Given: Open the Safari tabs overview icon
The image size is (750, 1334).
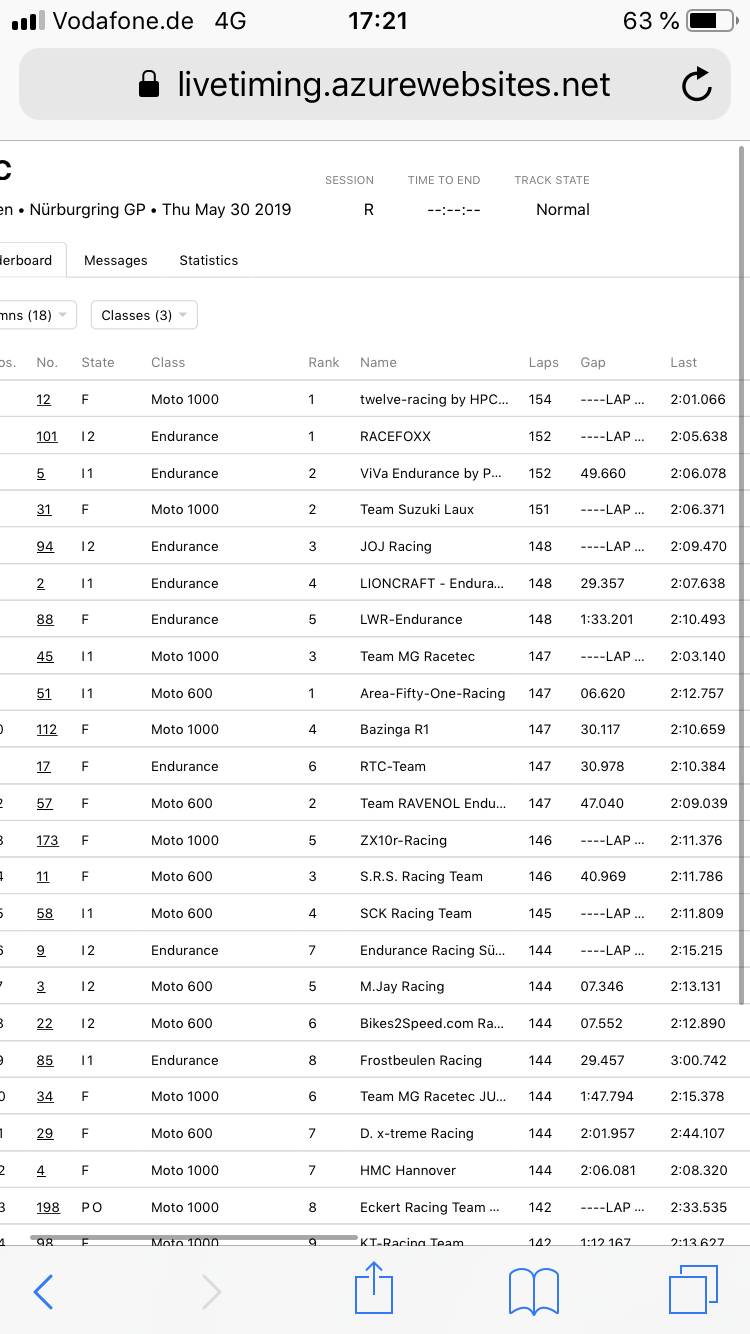Looking at the screenshot, I should [693, 1290].
